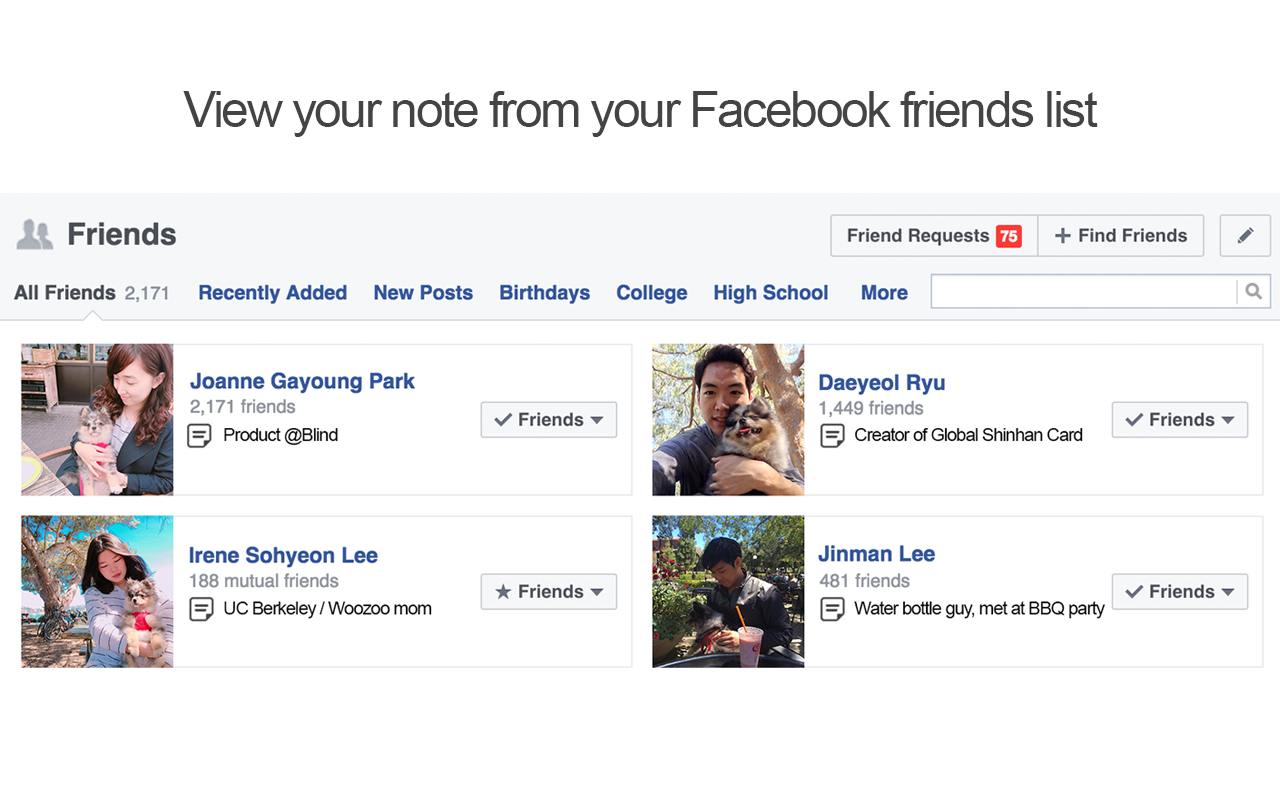The image size is (1280, 800).
Task: Expand the starred Friends dropdown for Irene Sohyeon Lee
Action: 548,591
